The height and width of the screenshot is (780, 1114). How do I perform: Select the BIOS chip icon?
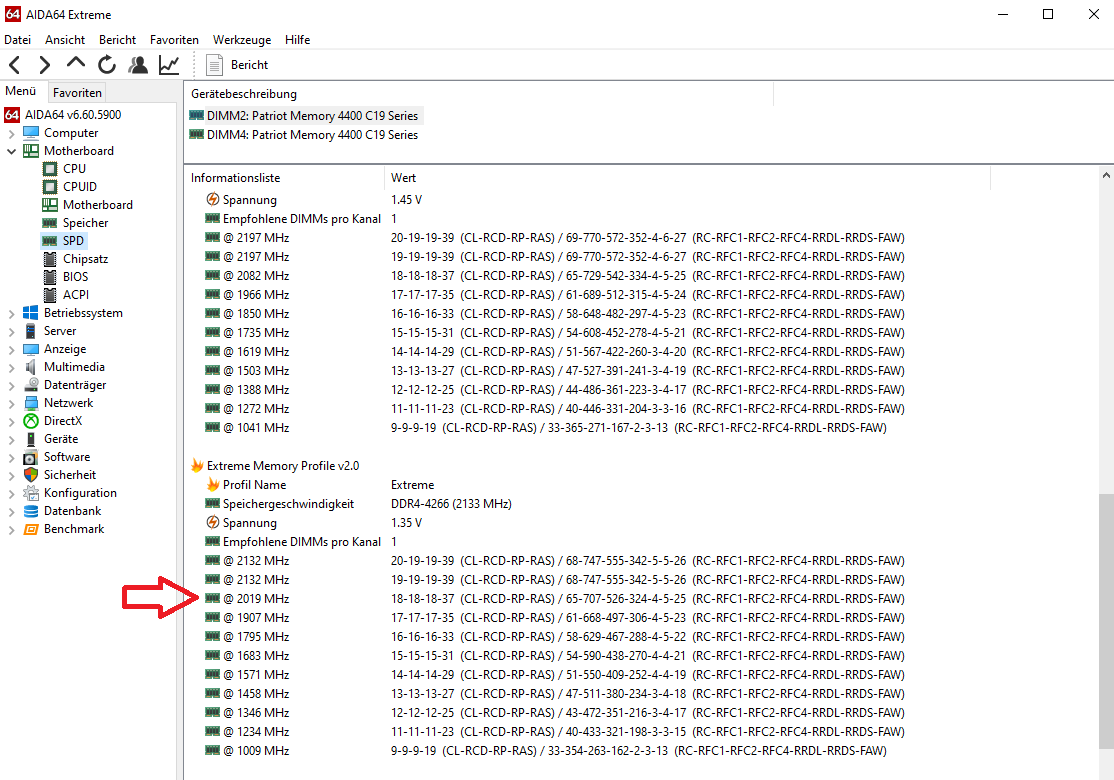point(50,277)
